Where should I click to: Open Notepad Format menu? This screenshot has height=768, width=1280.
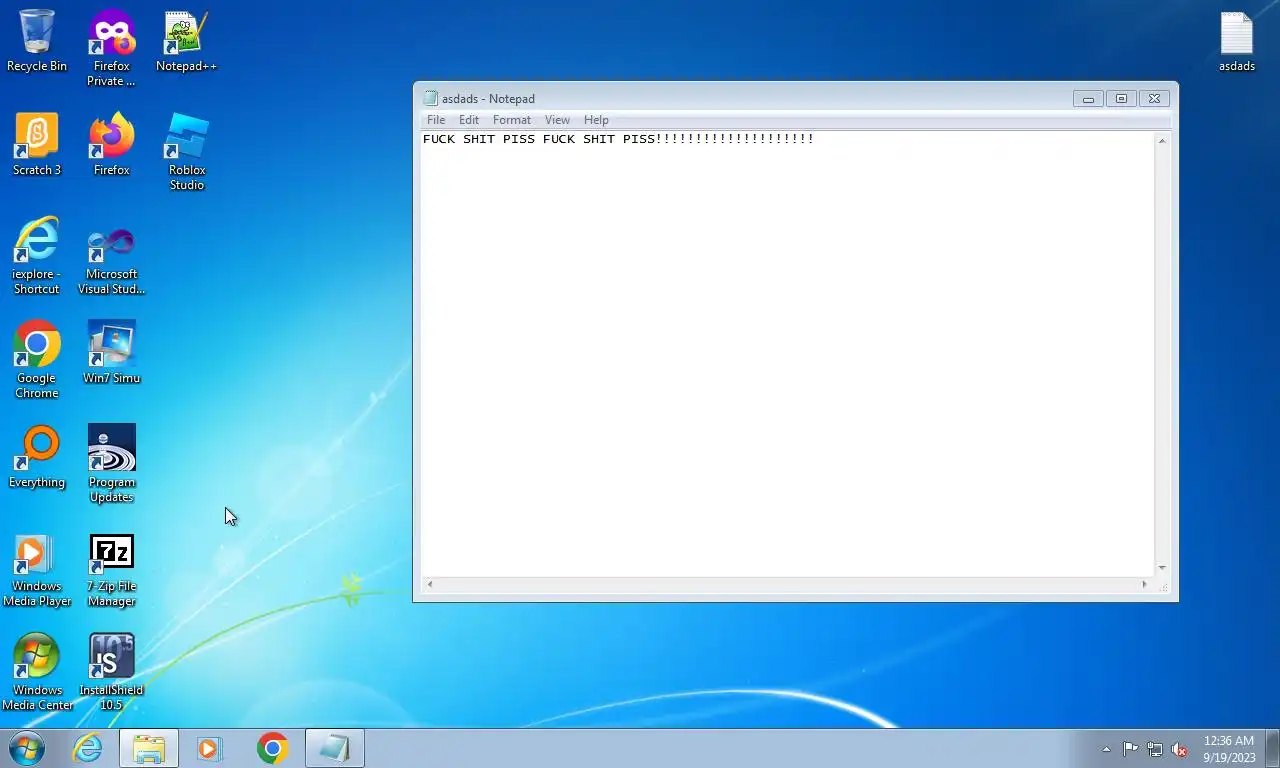(512, 120)
